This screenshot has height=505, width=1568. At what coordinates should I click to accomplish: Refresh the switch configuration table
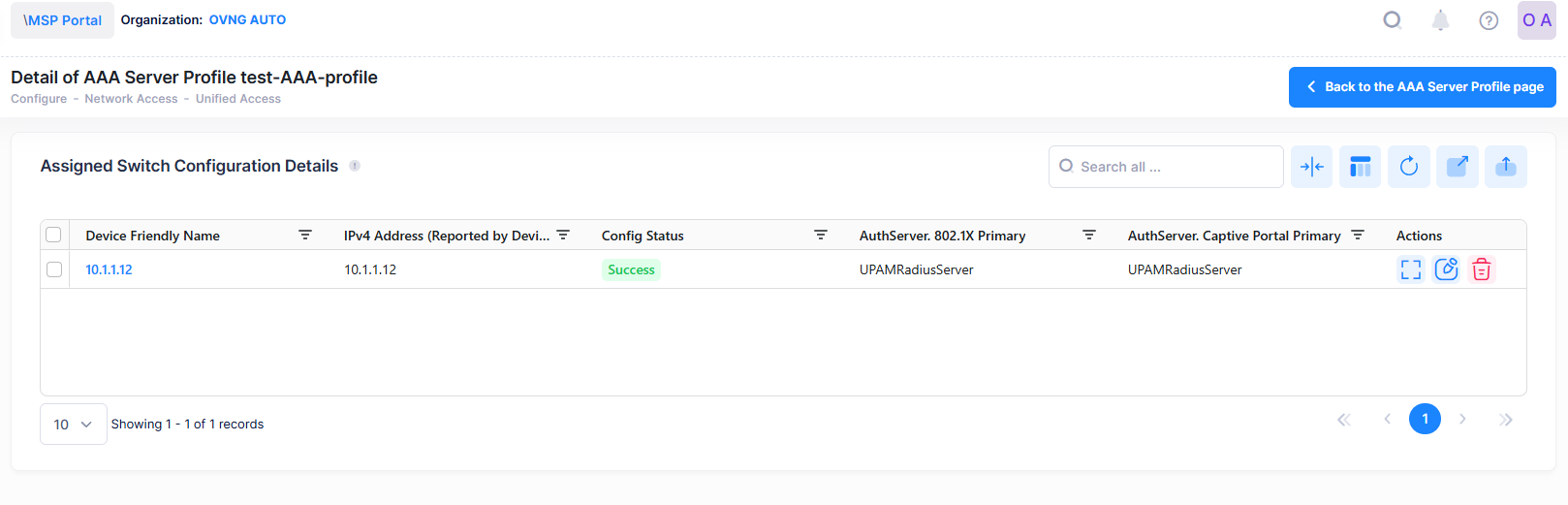tap(1408, 167)
